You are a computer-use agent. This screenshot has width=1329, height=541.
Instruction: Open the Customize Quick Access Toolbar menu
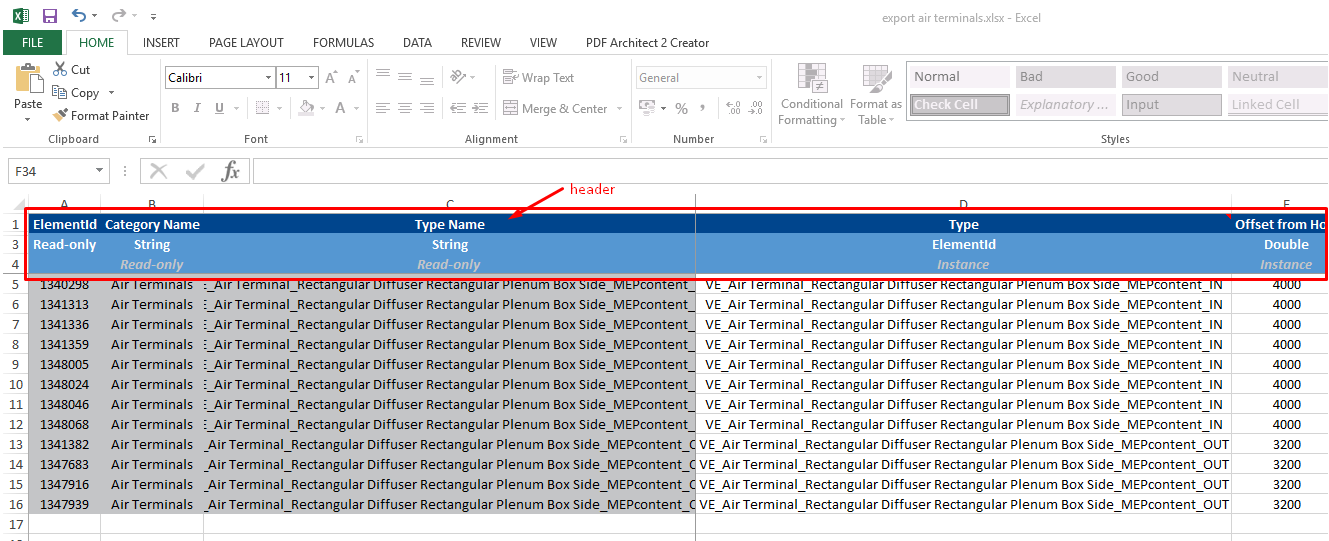tap(153, 17)
